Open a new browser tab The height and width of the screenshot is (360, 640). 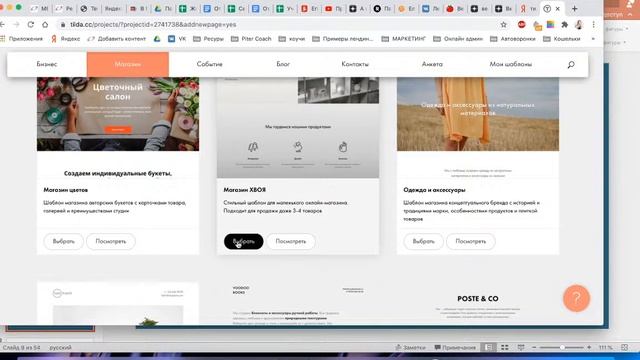pyautogui.click(x=574, y=9)
